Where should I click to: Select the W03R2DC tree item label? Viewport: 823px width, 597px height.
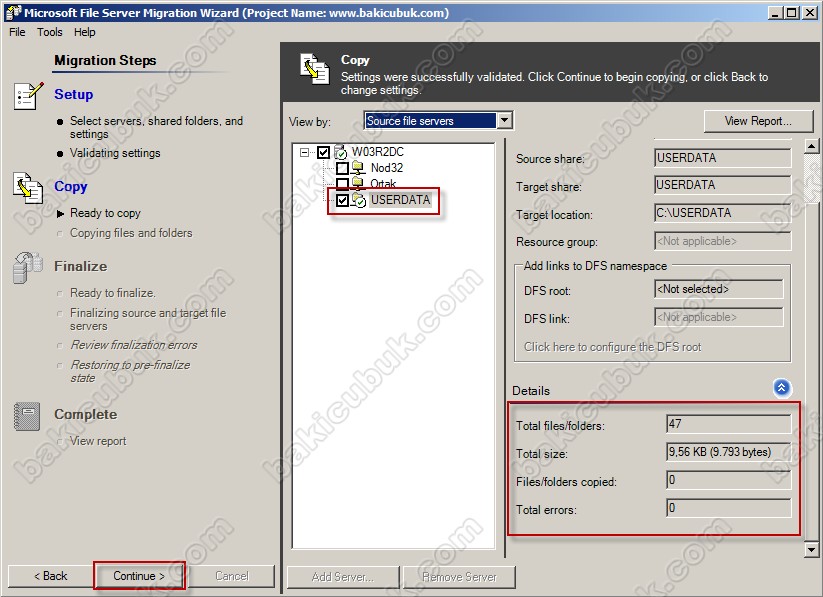378,152
